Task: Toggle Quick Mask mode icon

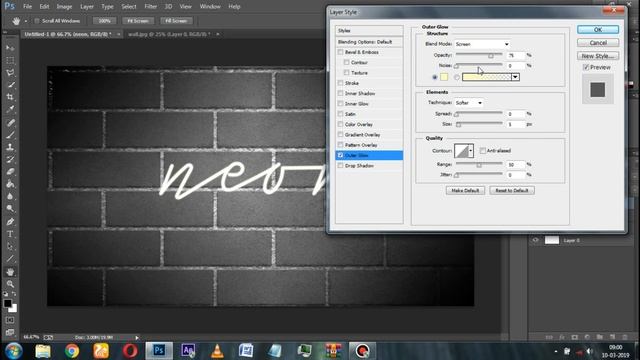Action: [10, 320]
